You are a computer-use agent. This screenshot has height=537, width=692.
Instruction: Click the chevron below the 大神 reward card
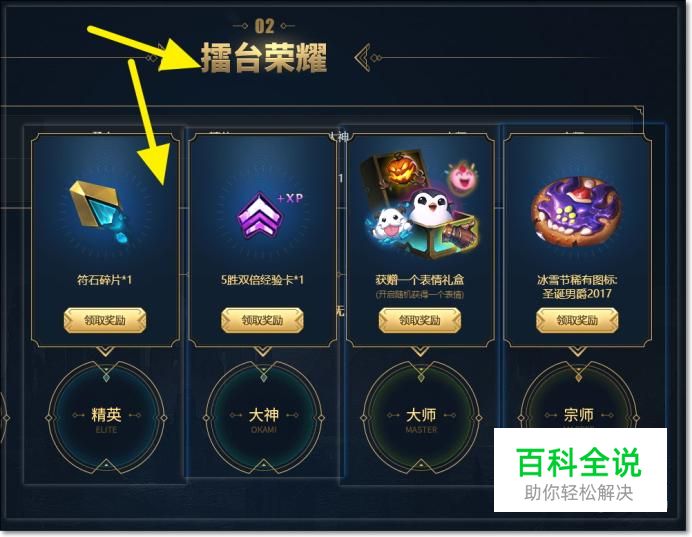coord(263,352)
